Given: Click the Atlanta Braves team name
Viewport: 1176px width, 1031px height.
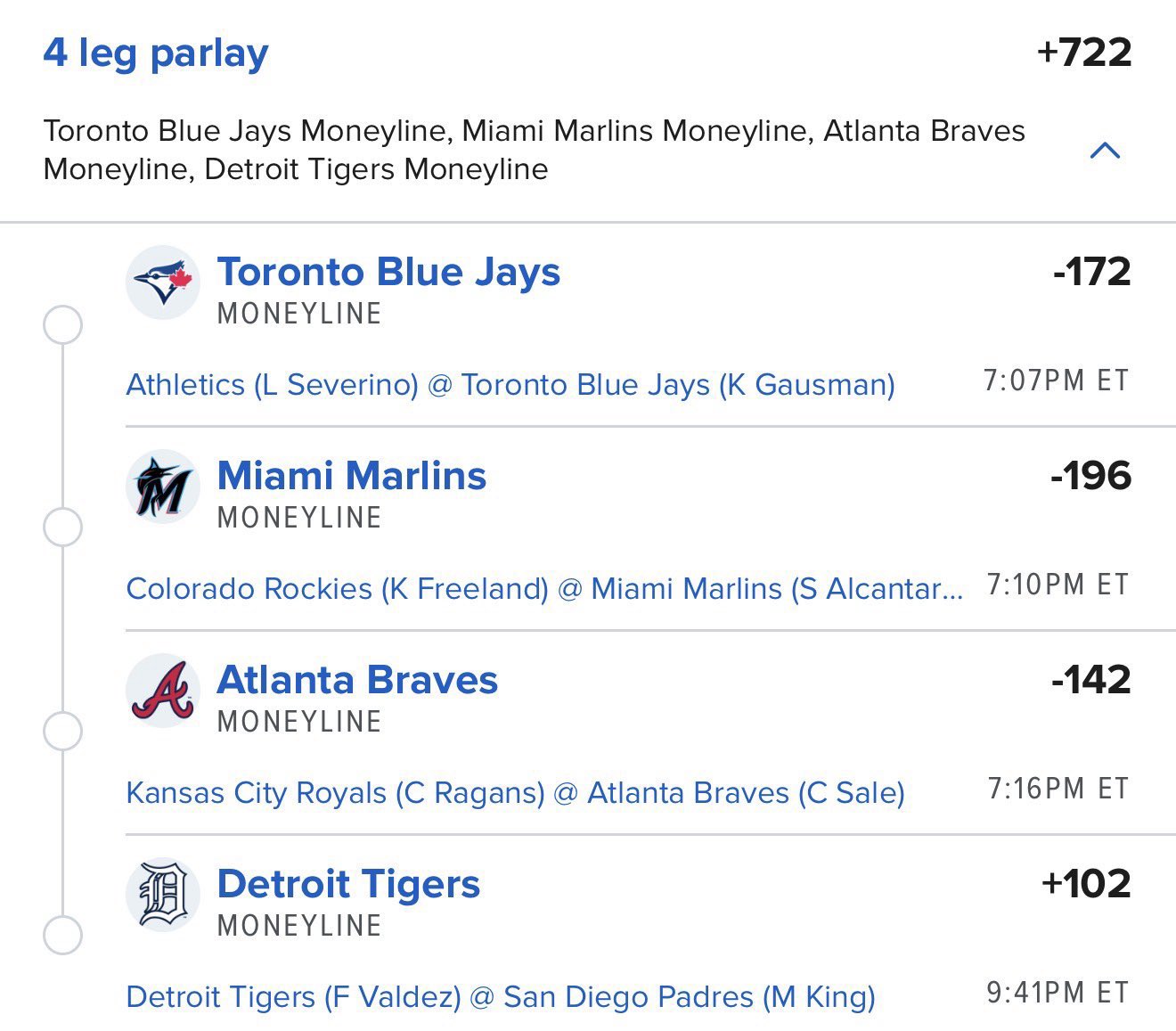Looking at the screenshot, I should click(357, 680).
